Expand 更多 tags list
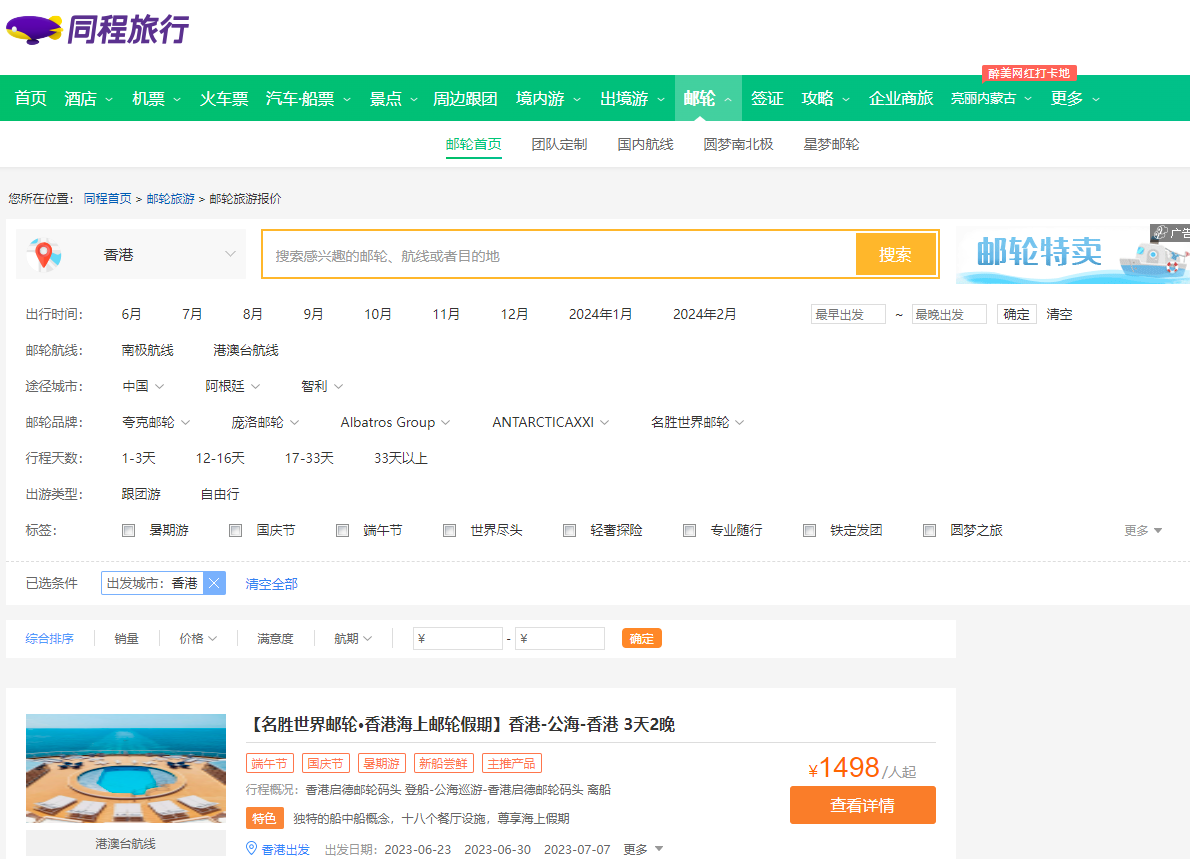1190x859 pixels. pos(1143,531)
